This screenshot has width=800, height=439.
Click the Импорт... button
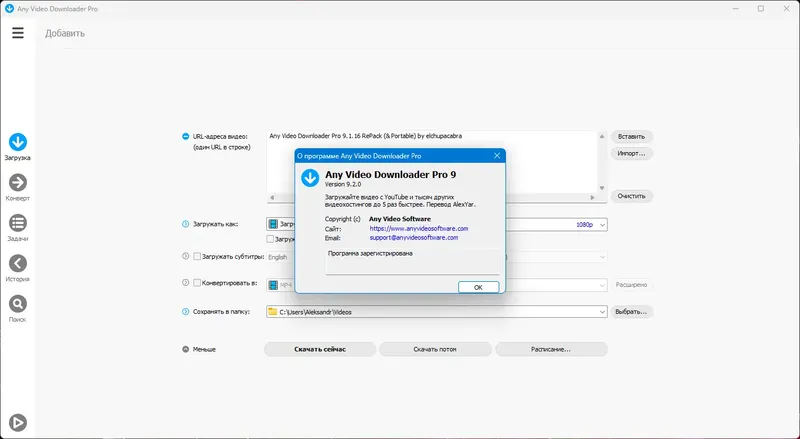click(x=632, y=153)
